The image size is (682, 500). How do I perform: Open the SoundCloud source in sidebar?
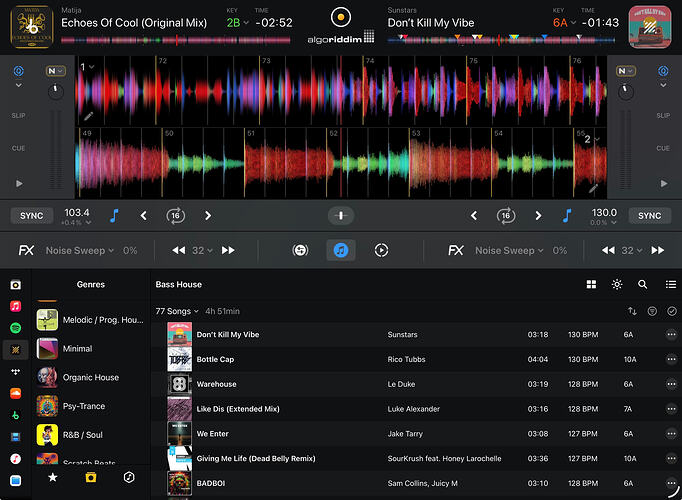coord(16,393)
